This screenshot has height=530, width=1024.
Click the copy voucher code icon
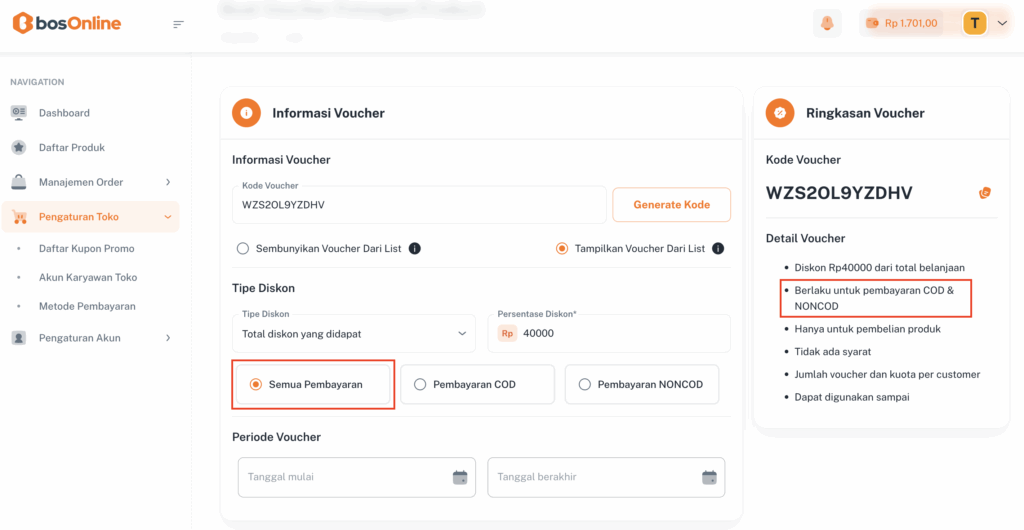coord(985,193)
